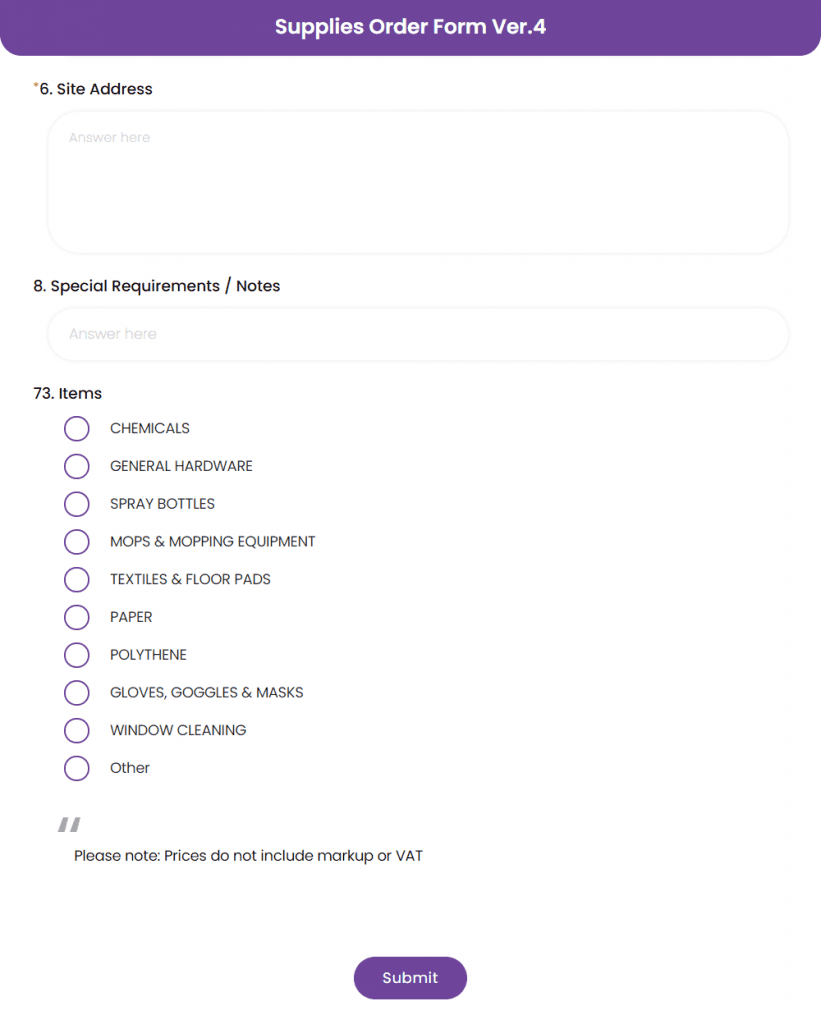Click the CHEMICALS option text label
This screenshot has height=1024, width=821.
pyautogui.click(x=149, y=428)
